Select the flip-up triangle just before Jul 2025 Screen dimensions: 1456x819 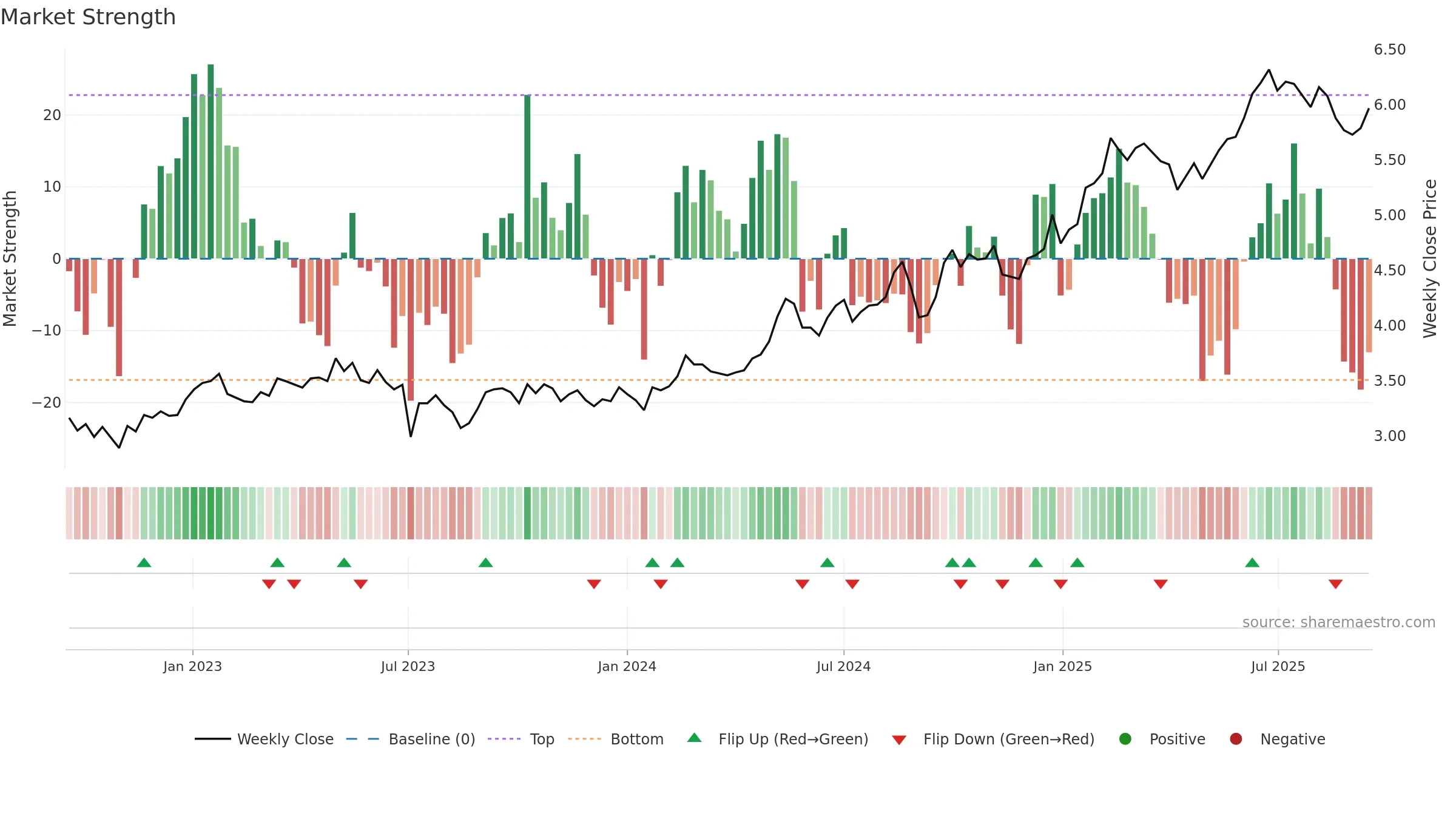[x=1252, y=562]
